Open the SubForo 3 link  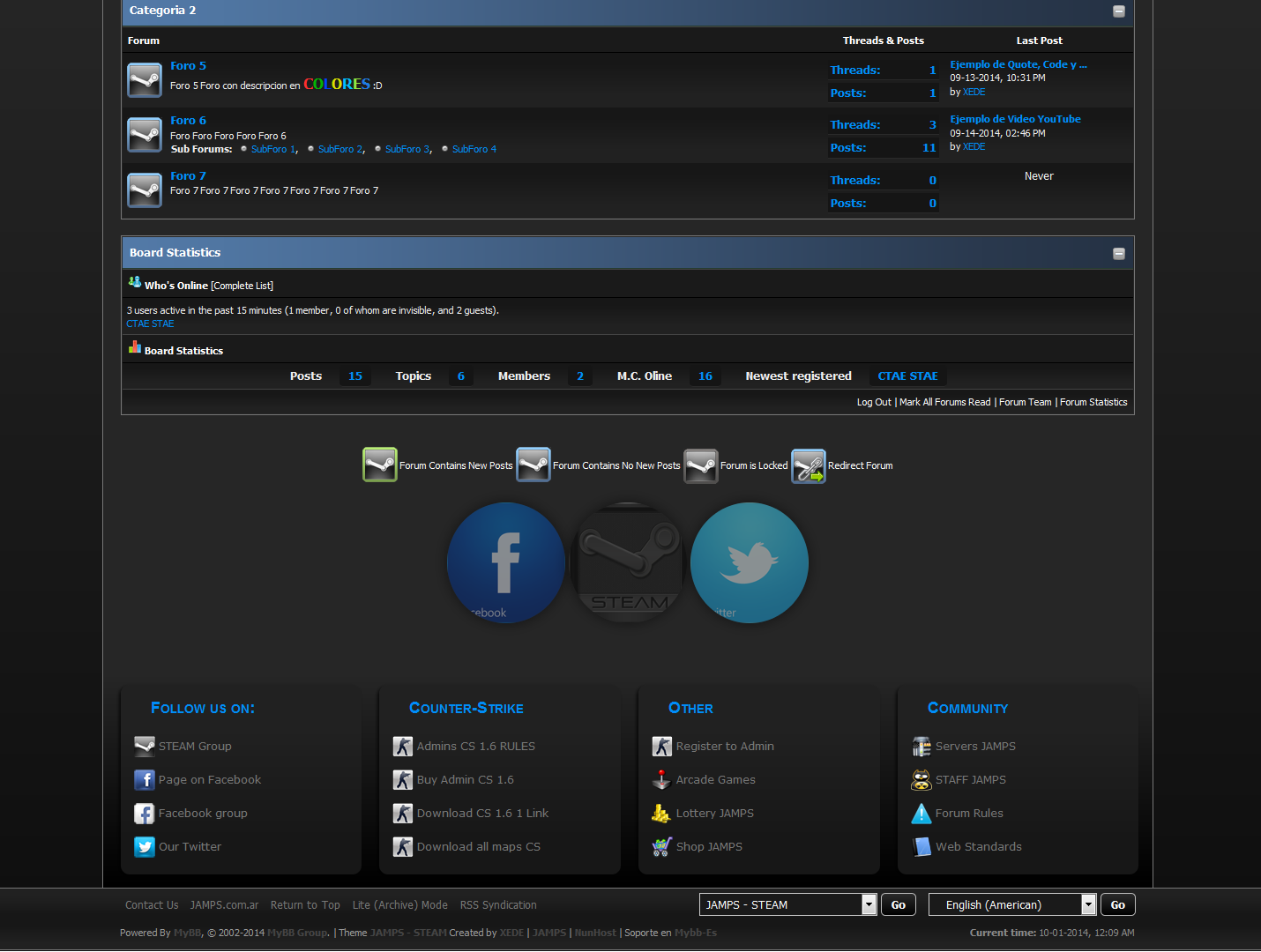(407, 150)
